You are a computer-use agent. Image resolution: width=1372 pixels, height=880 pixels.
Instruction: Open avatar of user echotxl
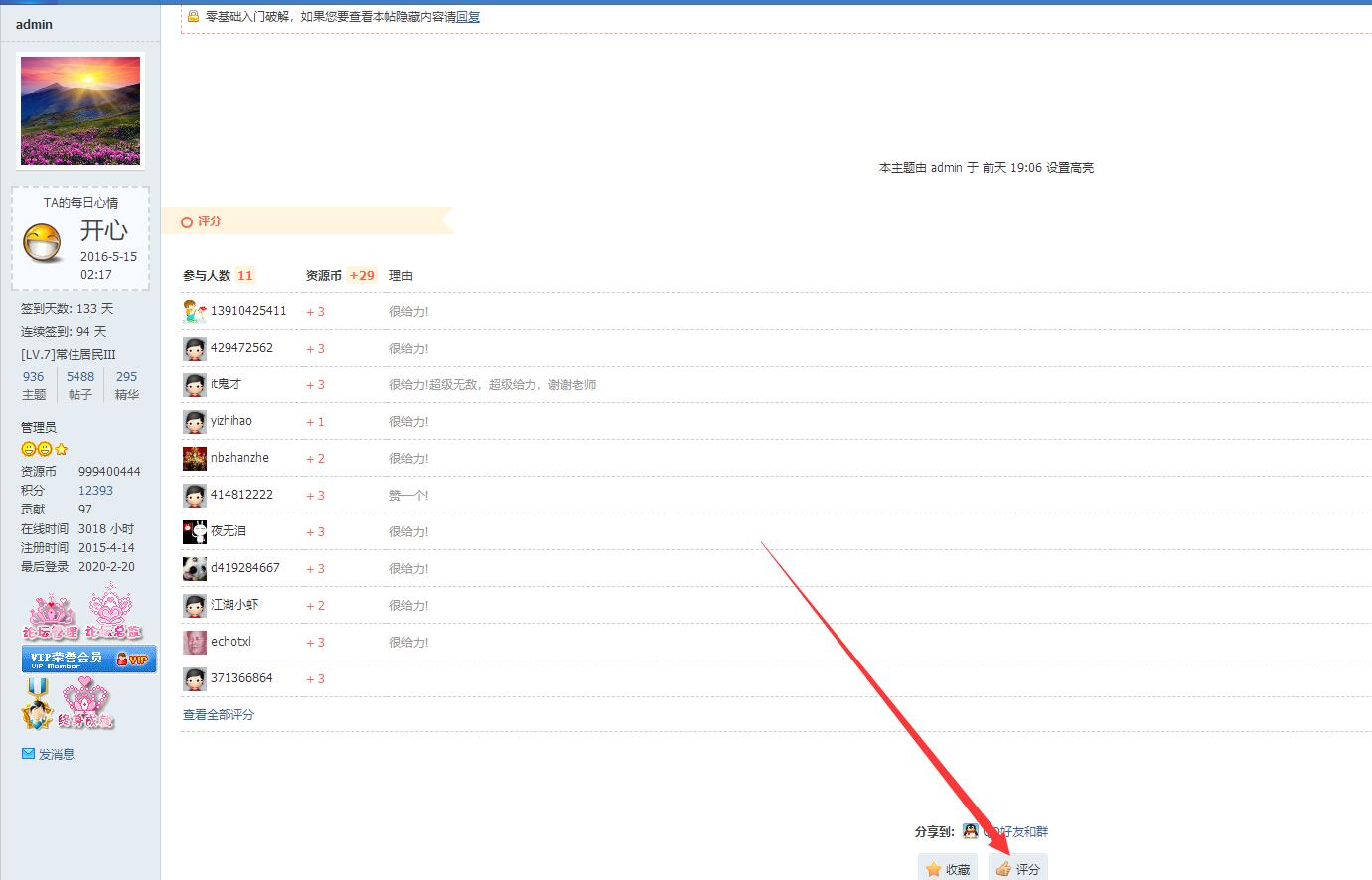point(195,642)
